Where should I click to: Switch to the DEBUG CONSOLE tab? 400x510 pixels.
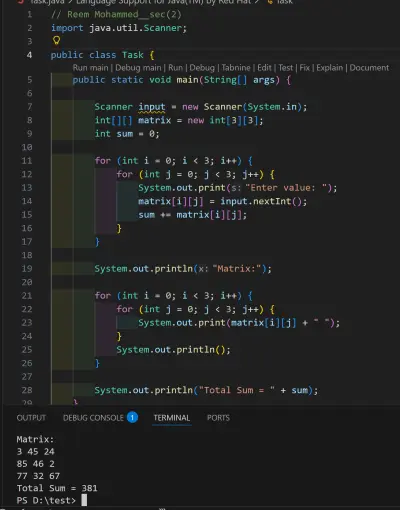93,418
